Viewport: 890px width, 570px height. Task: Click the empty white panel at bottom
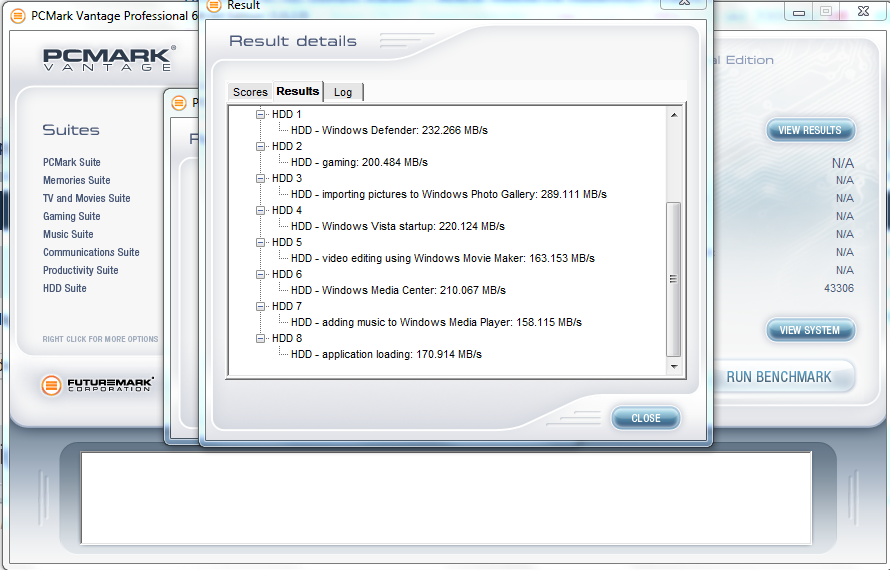point(446,498)
